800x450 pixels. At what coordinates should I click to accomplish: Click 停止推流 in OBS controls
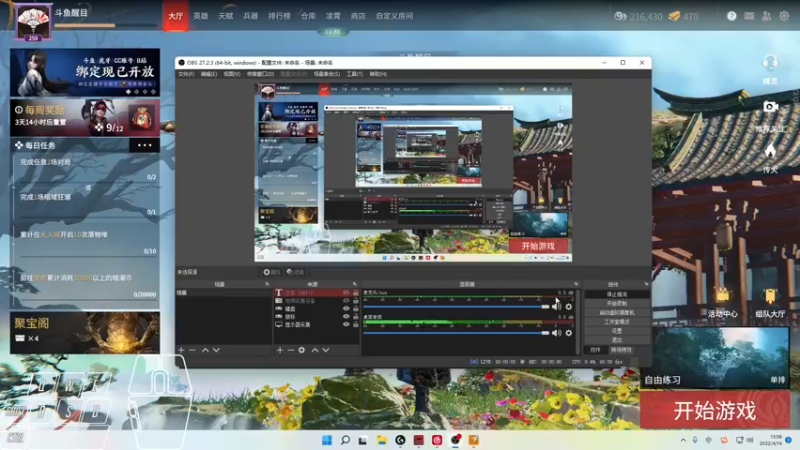click(617, 294)
